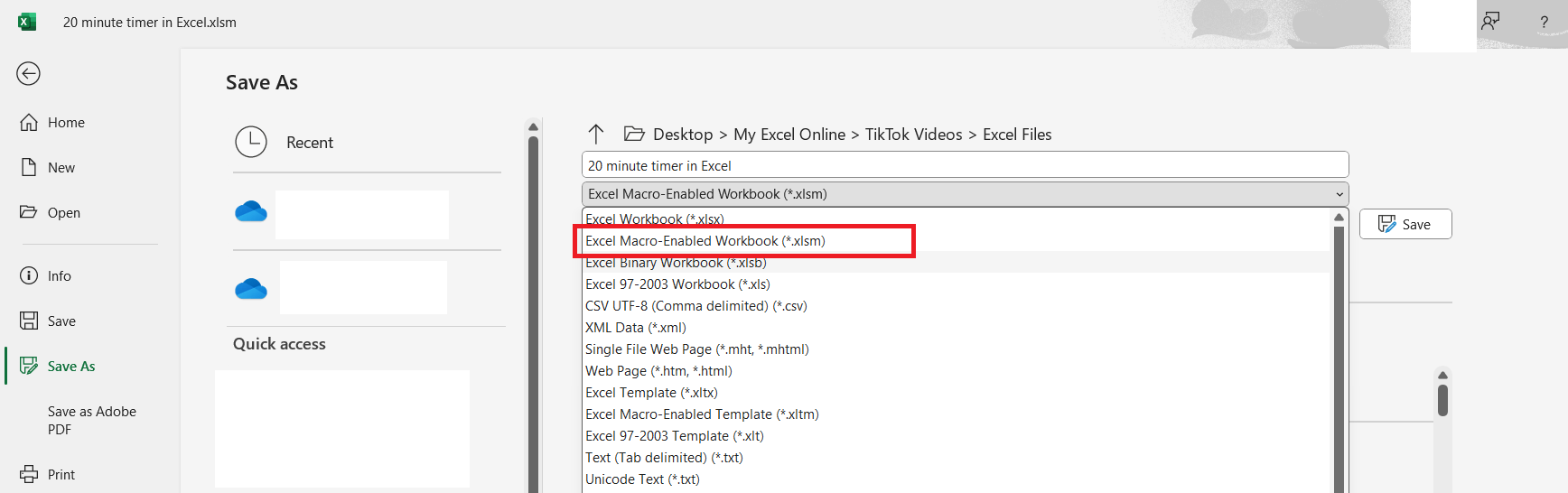Open the Info section

point(46,276)
